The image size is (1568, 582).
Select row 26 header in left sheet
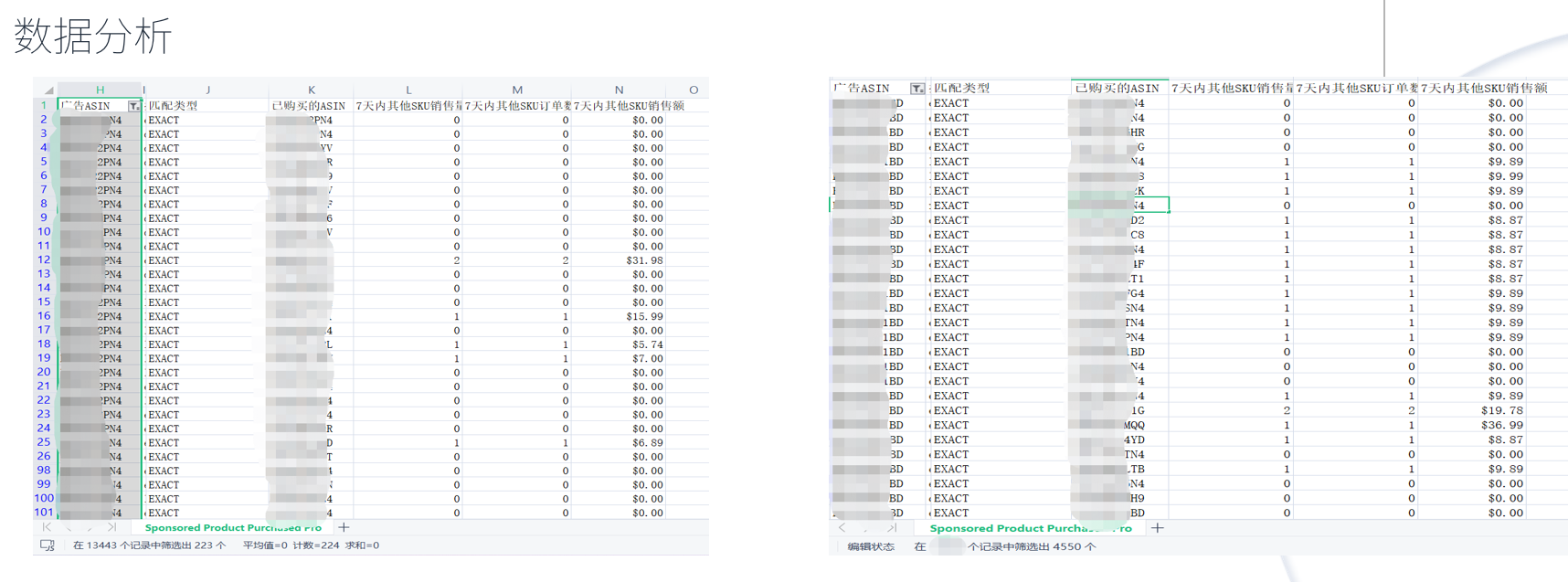click(44, 457)
